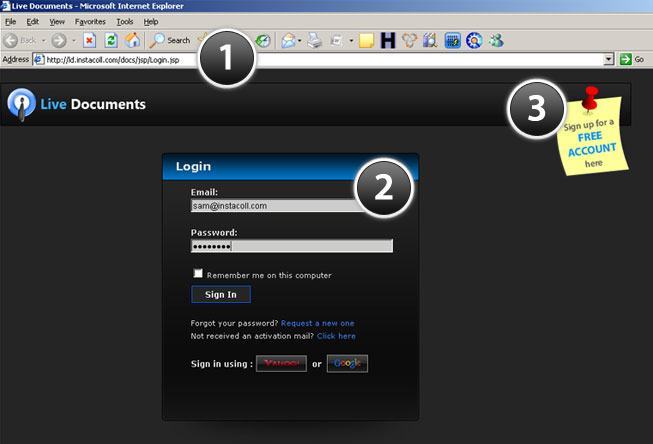Open the Back button history dropdown
The height and width of the screenshot is (444, 653).
point(44,40)
